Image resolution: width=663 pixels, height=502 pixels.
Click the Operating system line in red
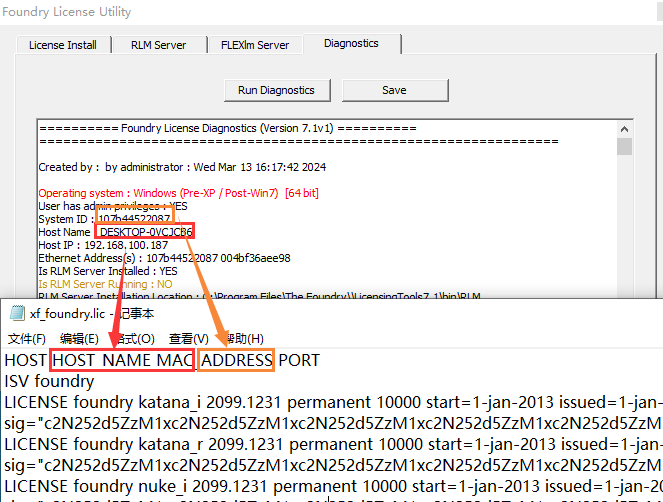pyautogui.click(x=178, y=193)
